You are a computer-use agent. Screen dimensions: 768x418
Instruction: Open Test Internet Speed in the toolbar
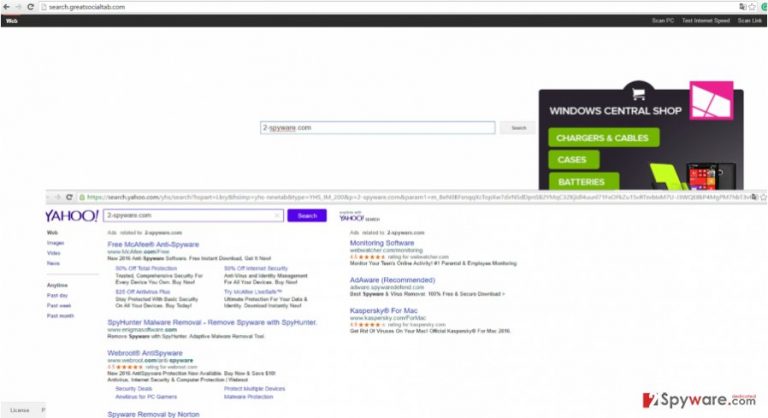(706, 21)
